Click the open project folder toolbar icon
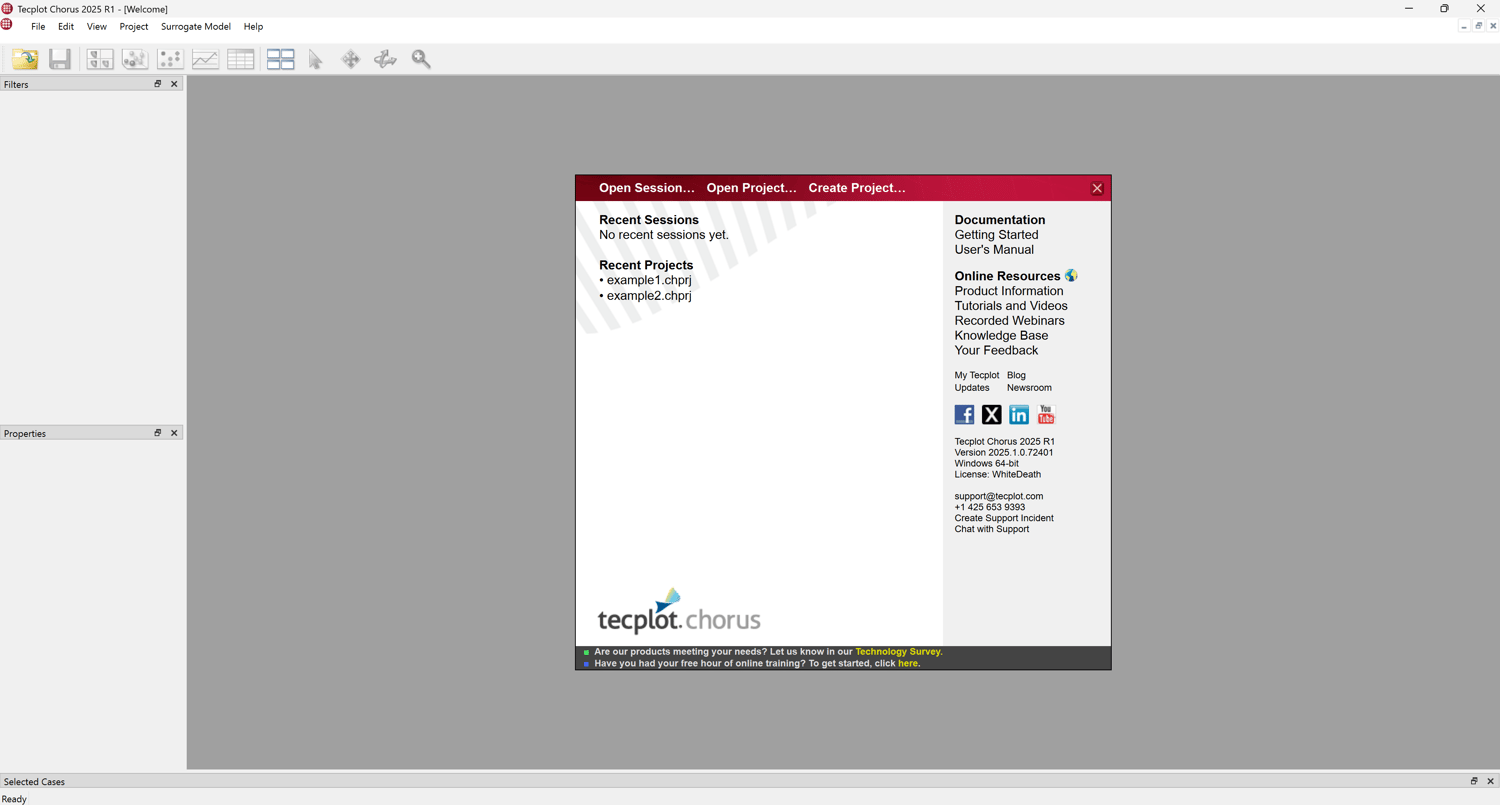Screen dimensions: 1500x805 click(x=25, y=59)
